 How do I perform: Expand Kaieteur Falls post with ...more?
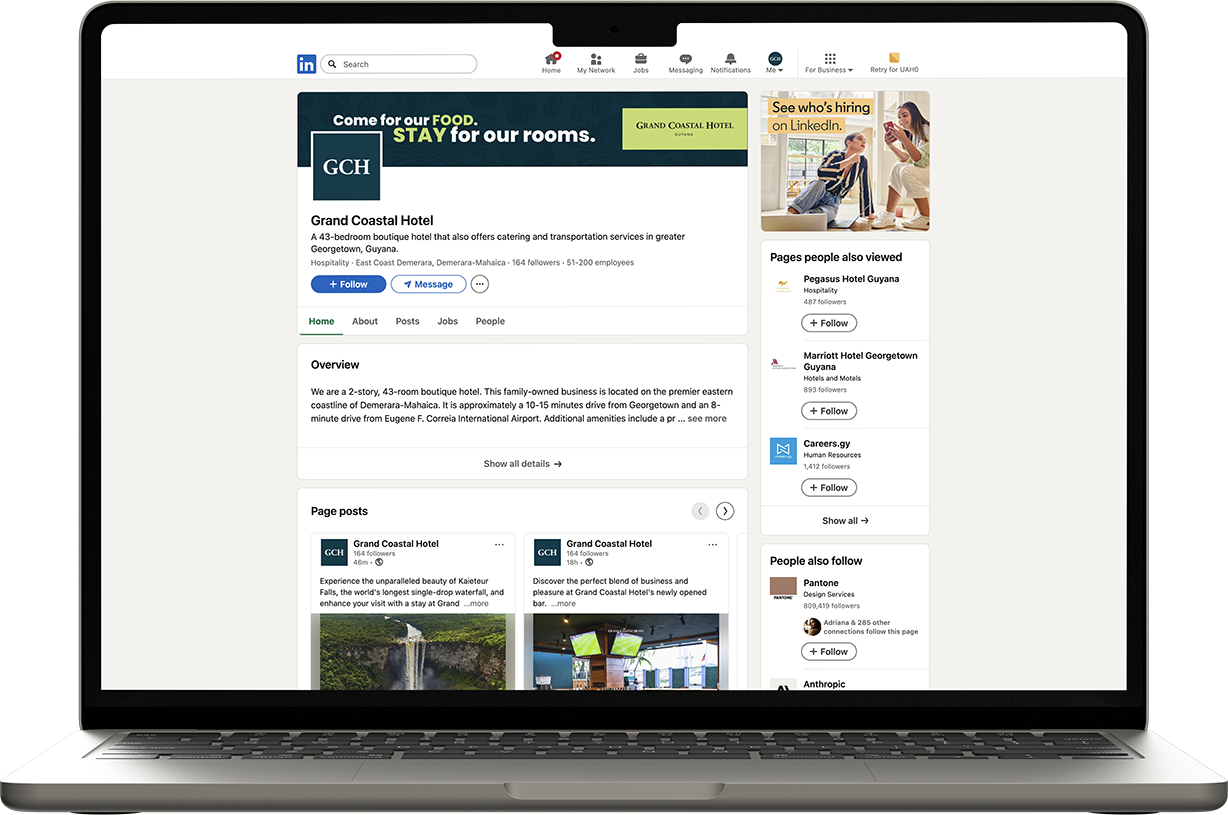point(476,604)
